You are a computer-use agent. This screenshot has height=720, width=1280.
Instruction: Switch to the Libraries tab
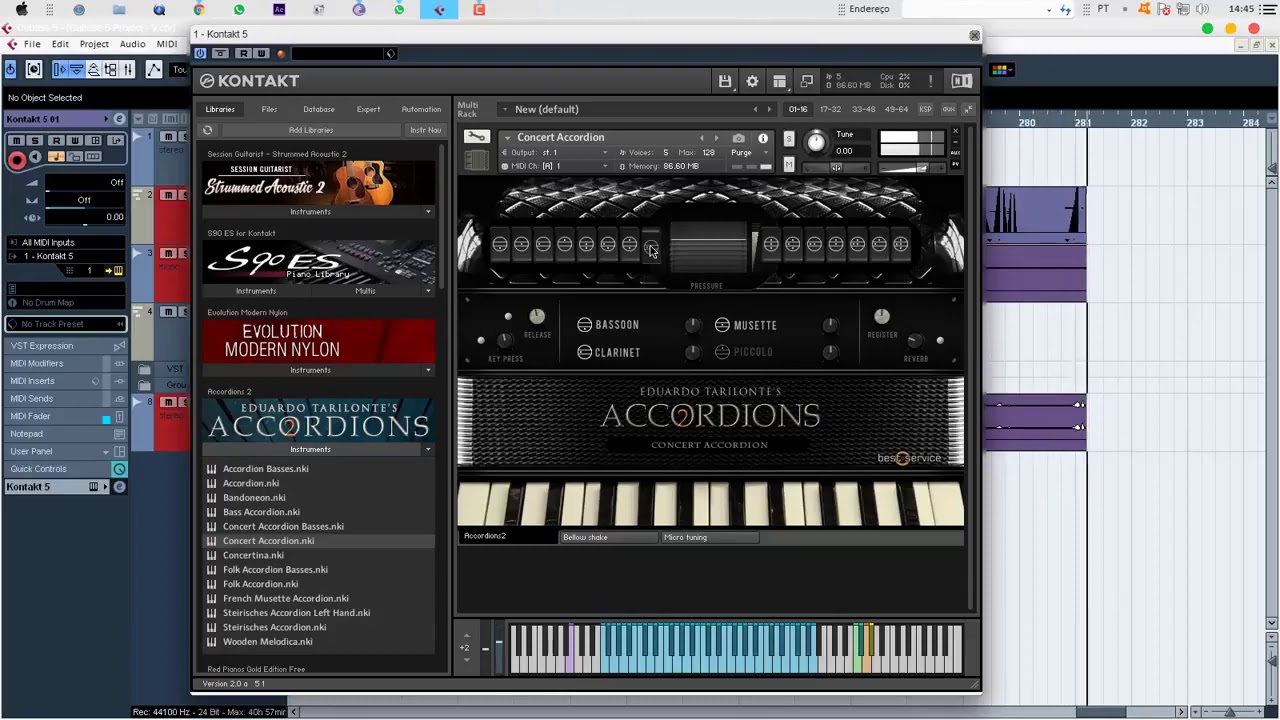pos(220,109)
